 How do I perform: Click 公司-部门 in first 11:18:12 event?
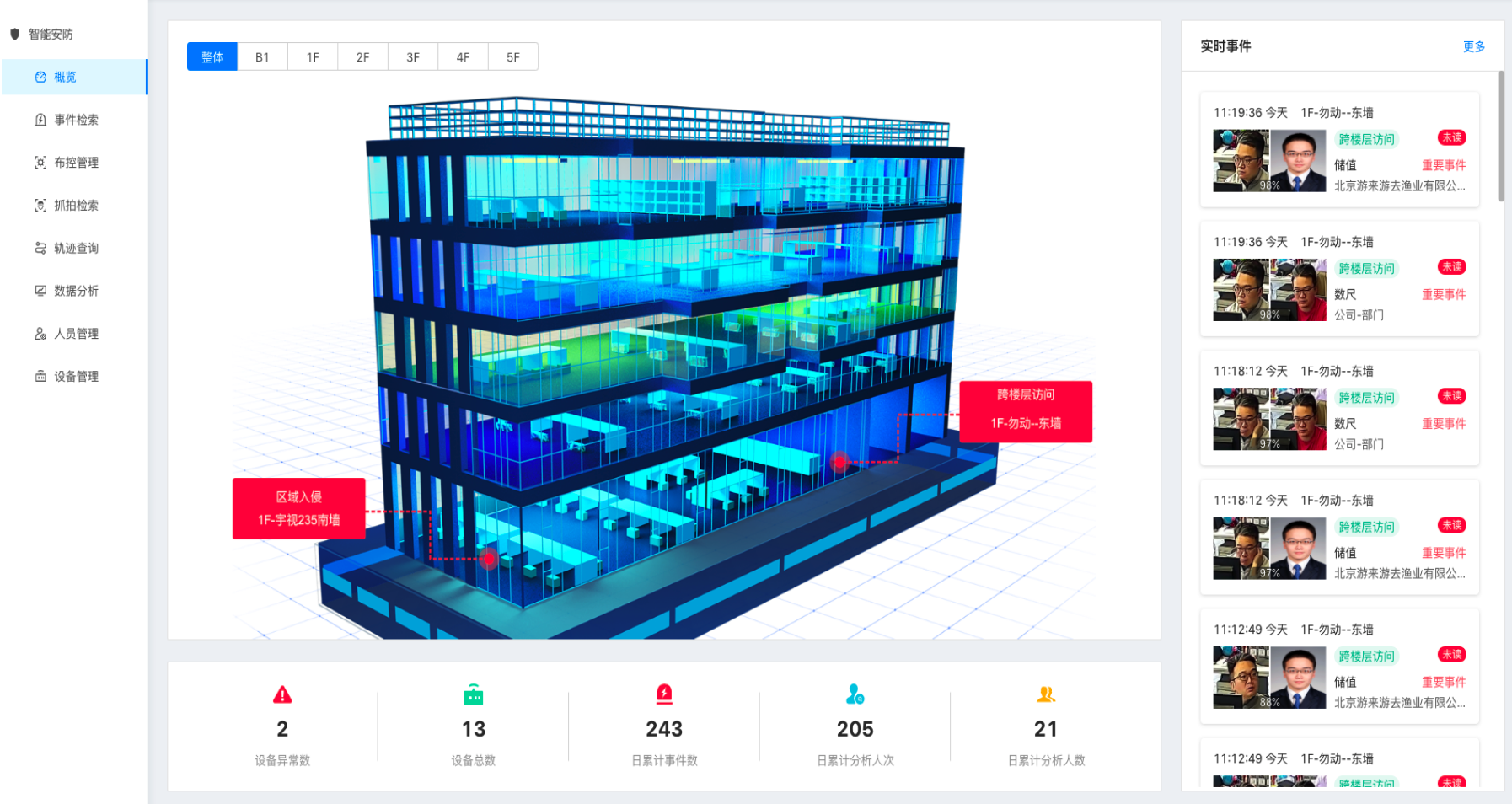(x=1359, y=444)
